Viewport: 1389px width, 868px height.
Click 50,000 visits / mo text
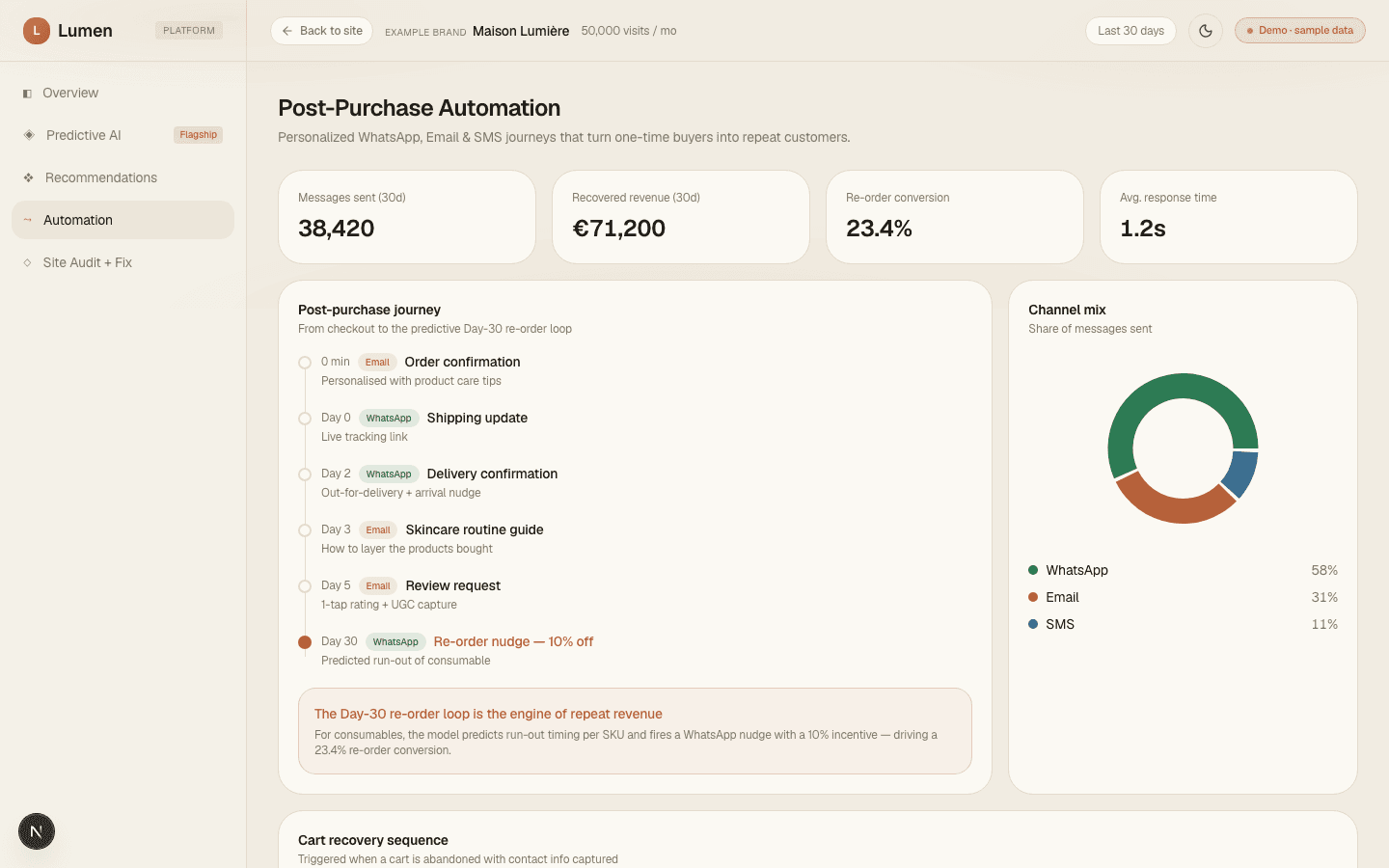click(x=629, y=31)
